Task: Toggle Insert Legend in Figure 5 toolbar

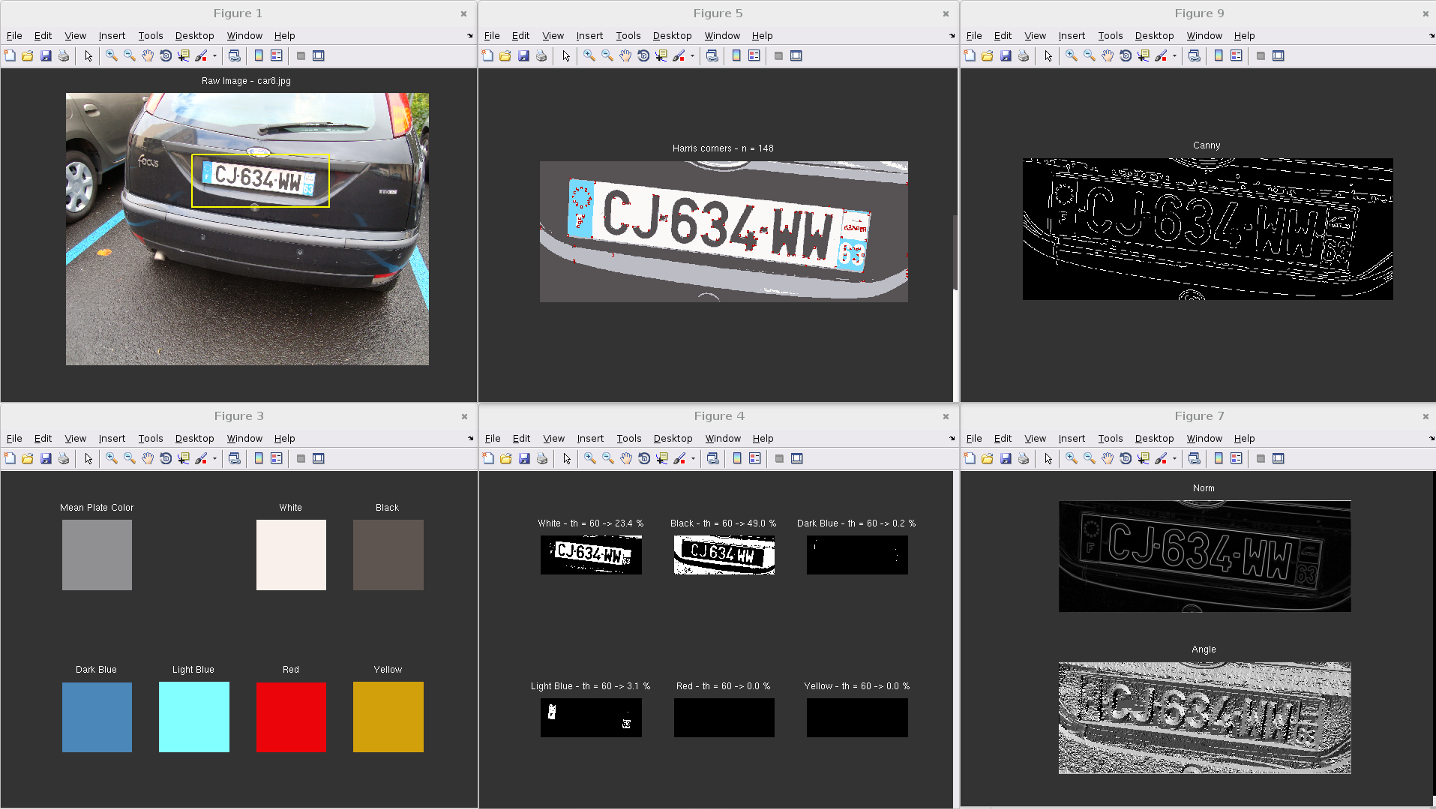Action: (755, 56)
